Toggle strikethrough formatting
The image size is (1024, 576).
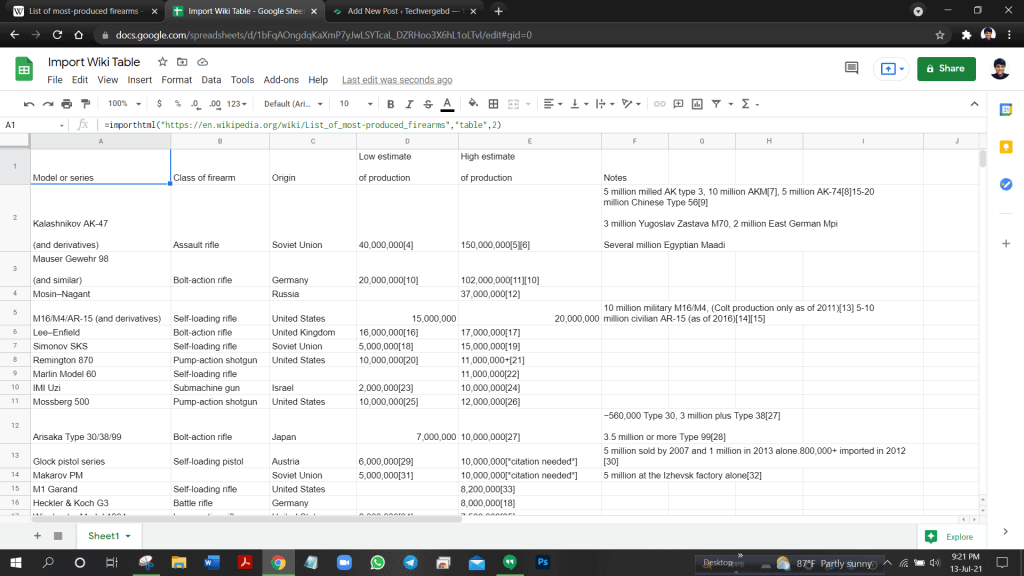[427, 103]
